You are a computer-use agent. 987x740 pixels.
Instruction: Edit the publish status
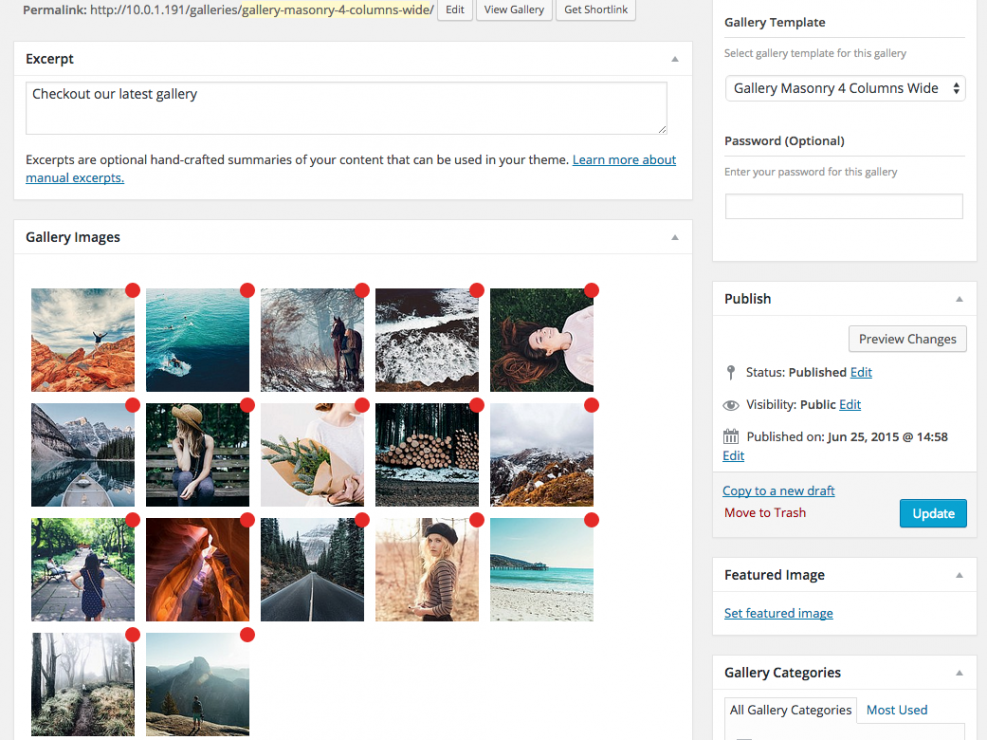(860, 373)
